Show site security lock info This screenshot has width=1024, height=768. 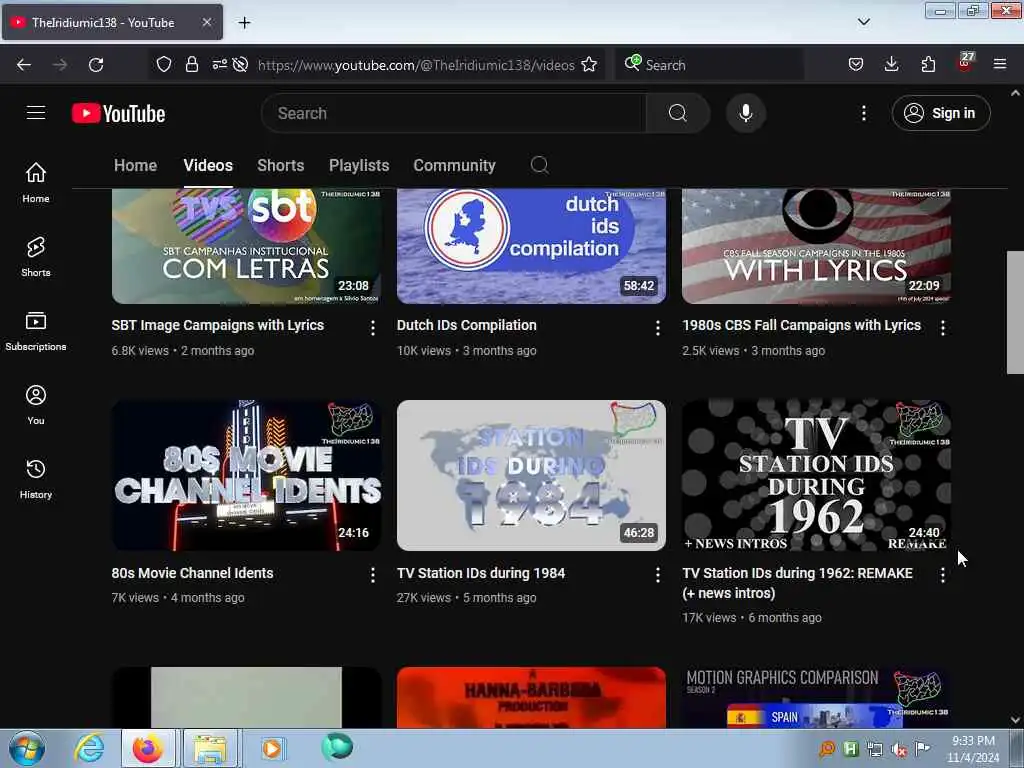[191, 65]
